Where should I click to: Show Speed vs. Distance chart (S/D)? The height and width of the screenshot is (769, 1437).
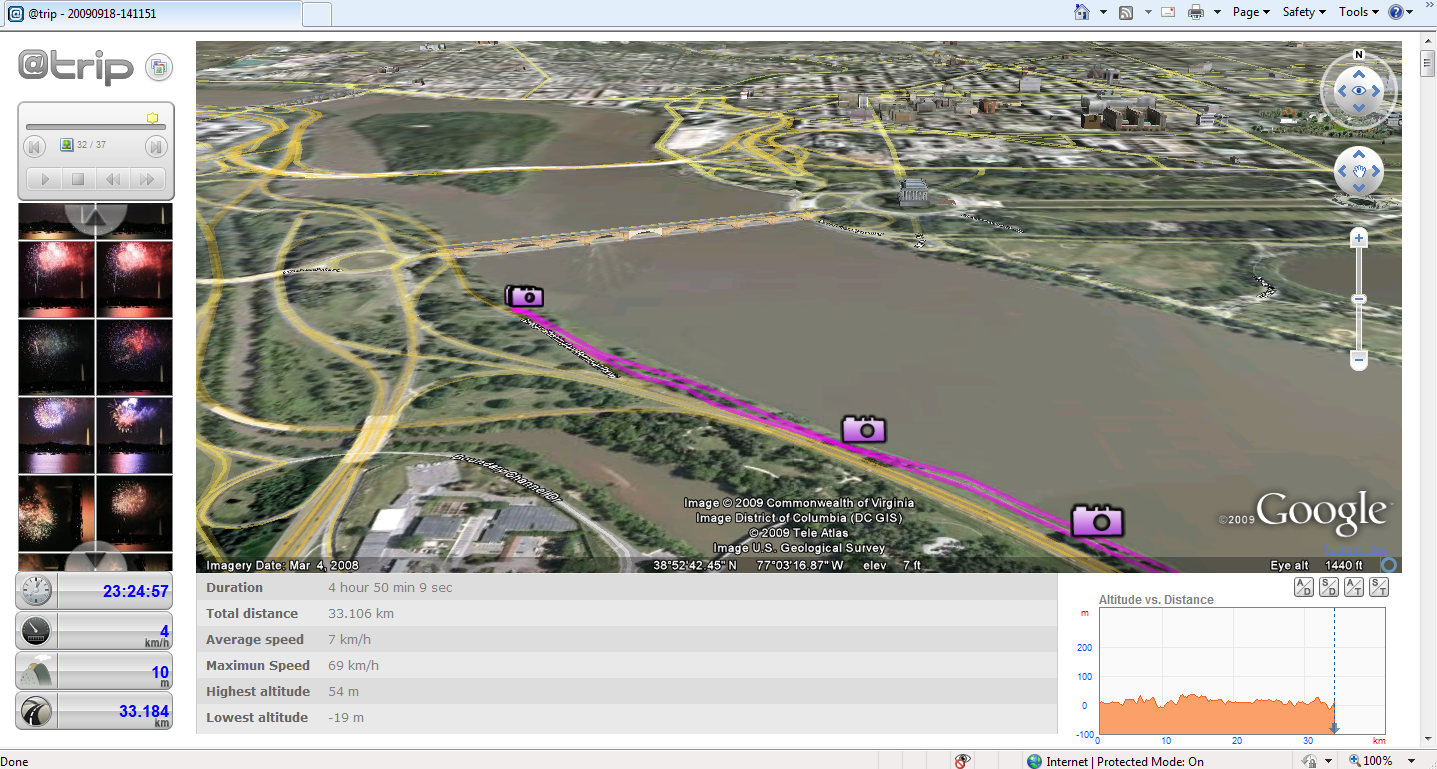(1329, 587)
